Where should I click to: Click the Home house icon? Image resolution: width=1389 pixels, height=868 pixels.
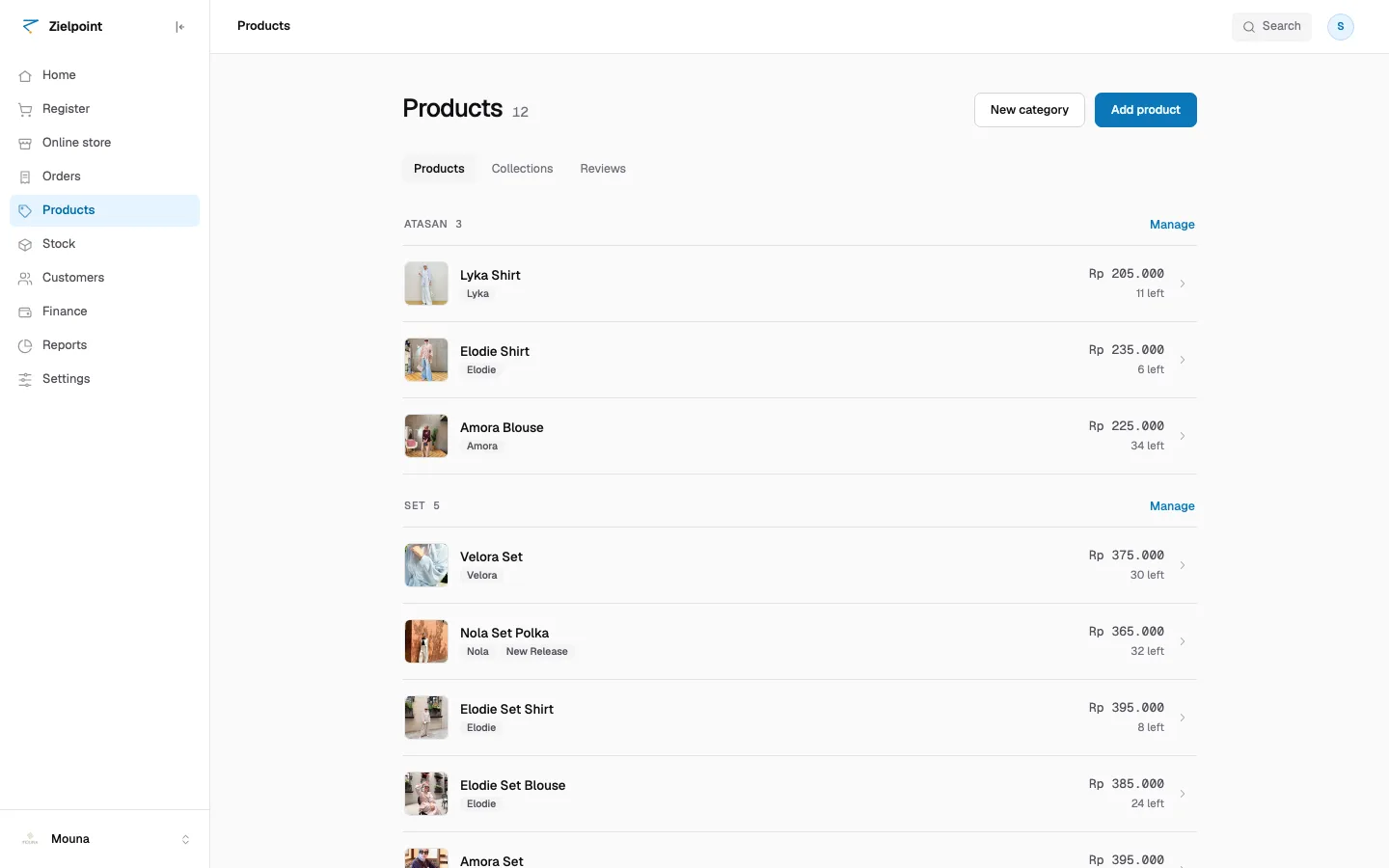click(25, 75)
